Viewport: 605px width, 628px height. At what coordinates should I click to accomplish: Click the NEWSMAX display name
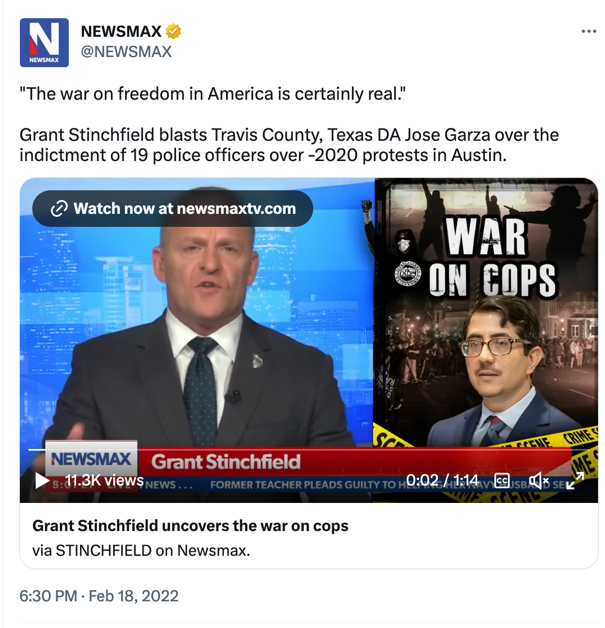tap(121, 31)
